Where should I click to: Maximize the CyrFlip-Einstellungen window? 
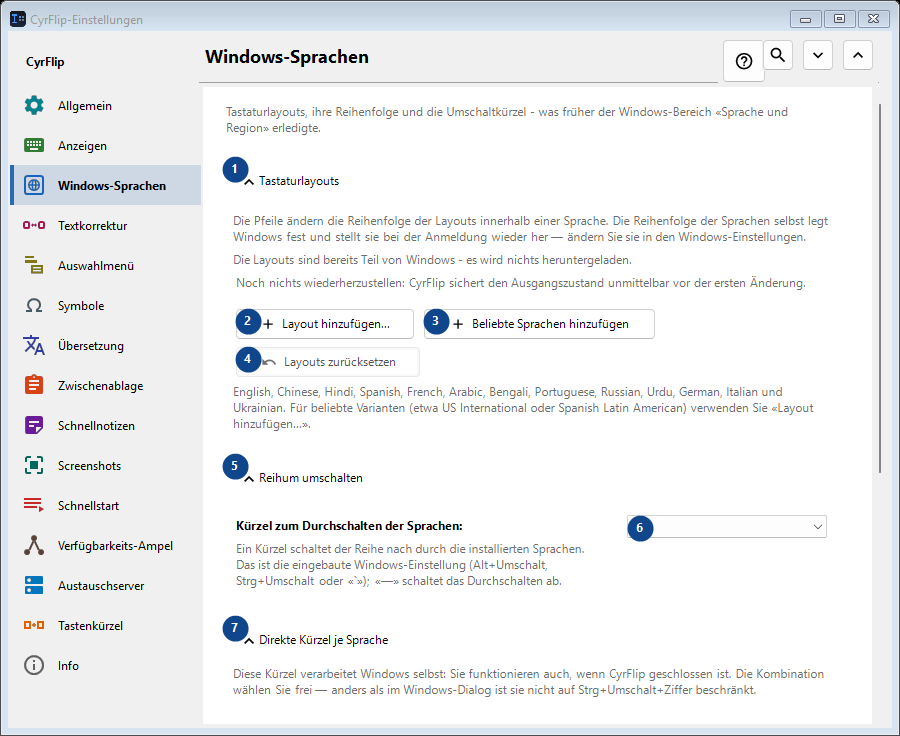(839, 19)
